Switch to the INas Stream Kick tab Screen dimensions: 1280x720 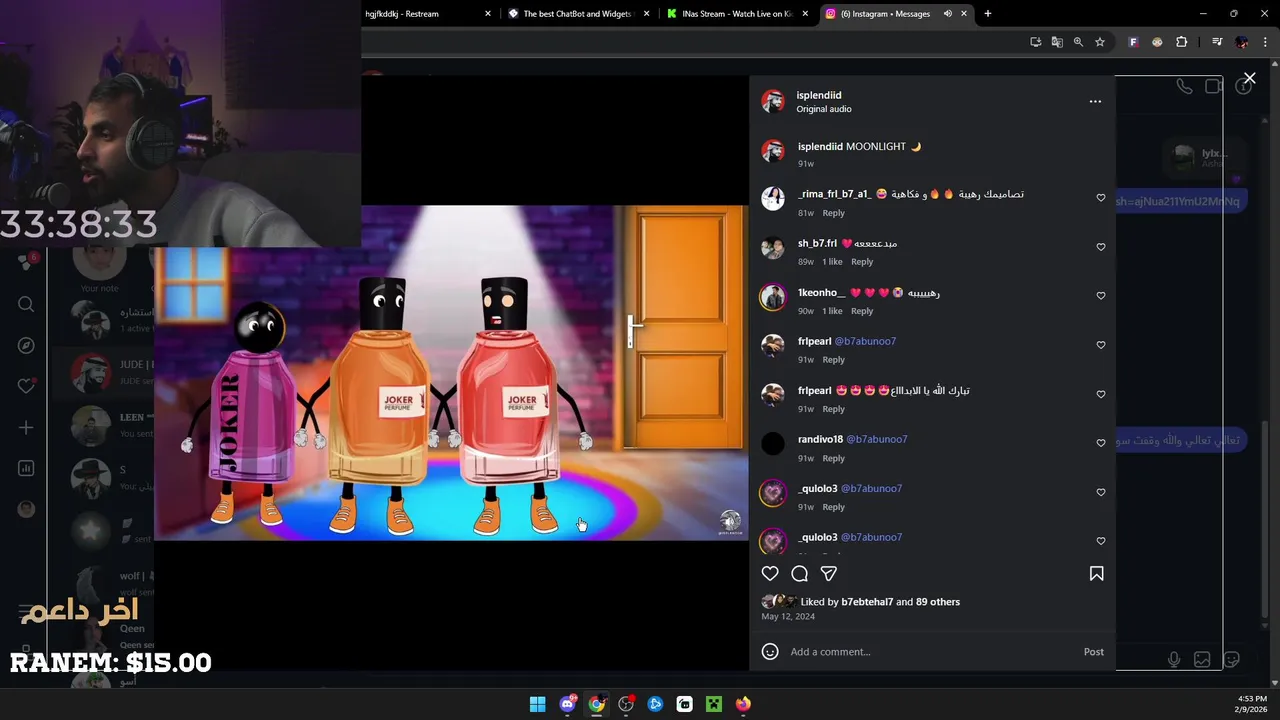tap(737, 14)
